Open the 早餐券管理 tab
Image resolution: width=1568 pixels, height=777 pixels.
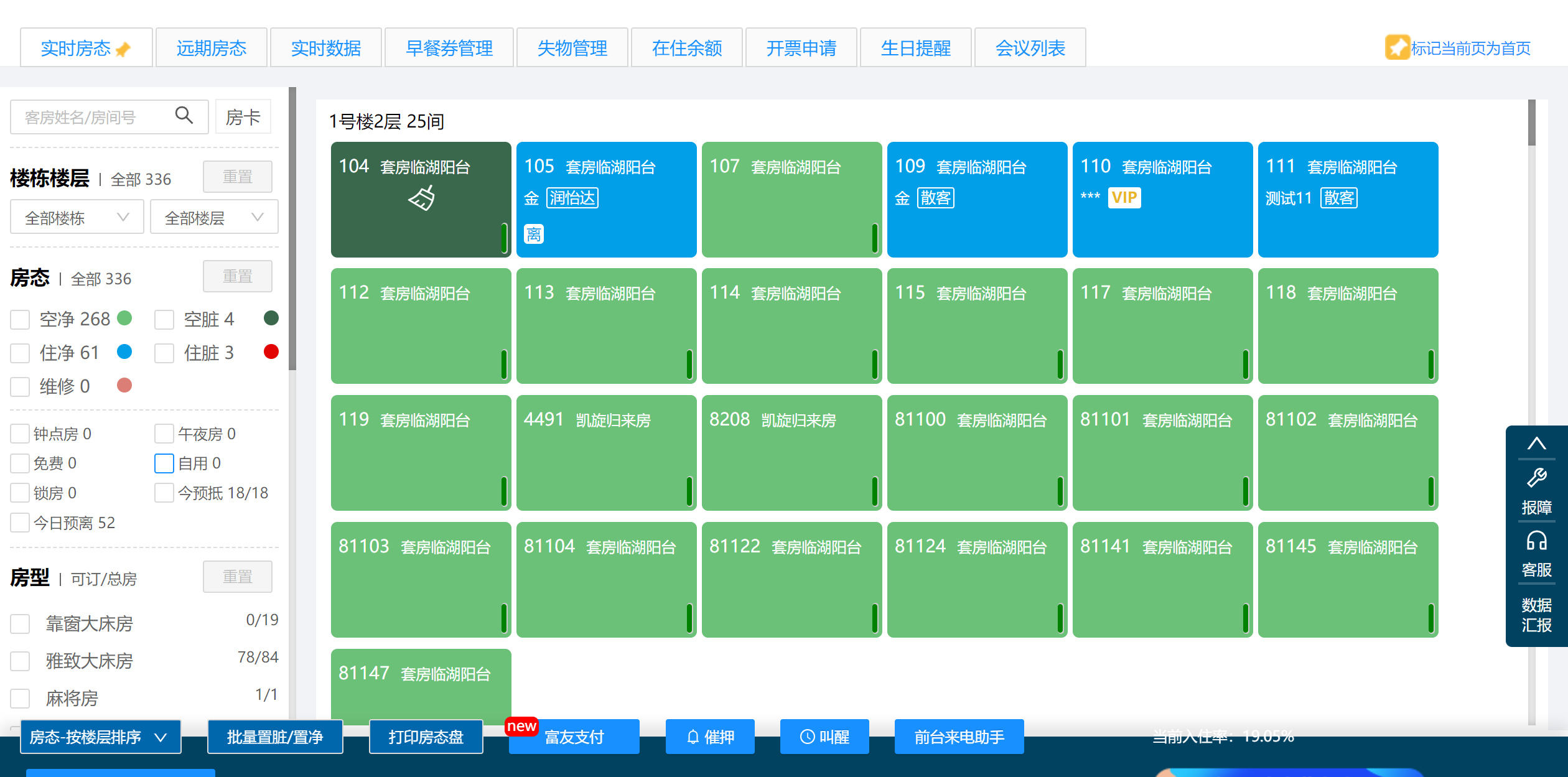pyautogui.click(x=449, y=48)
